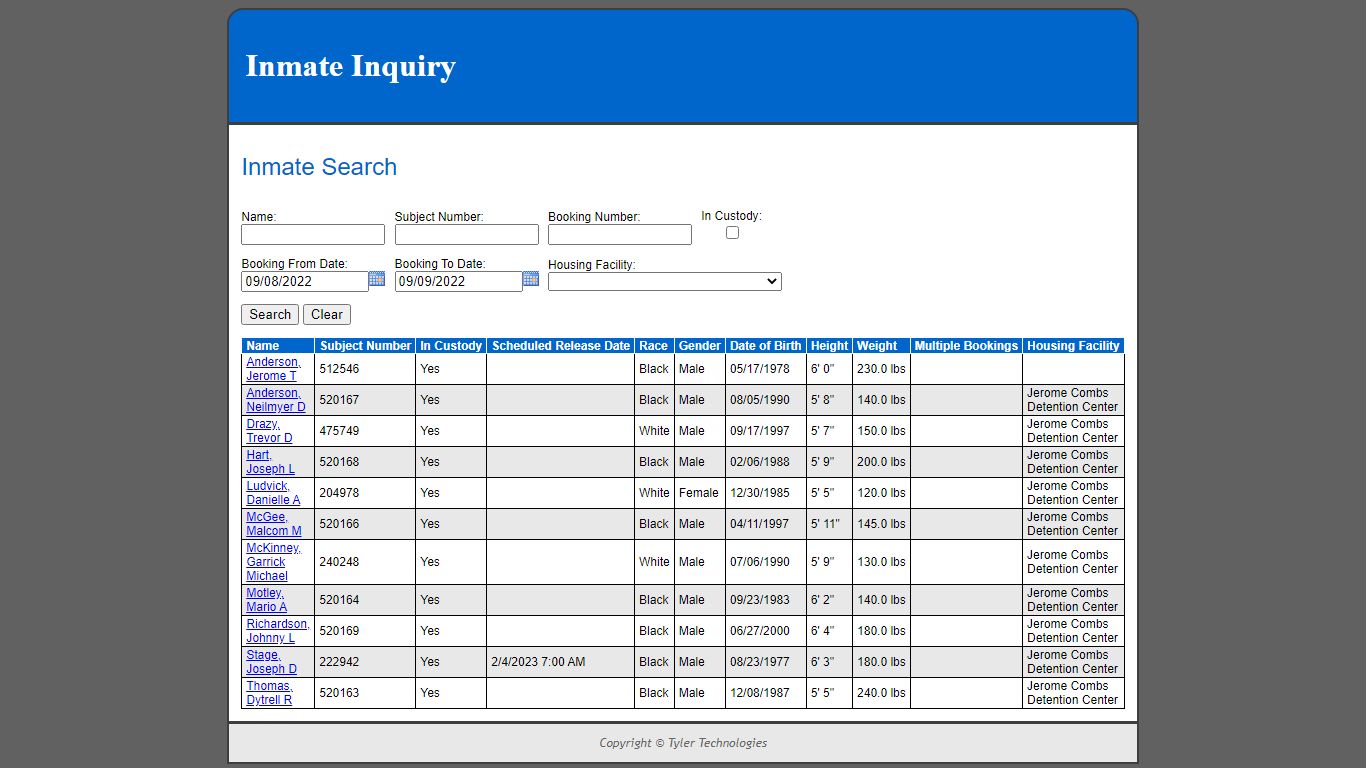Expand the Housing Facility dropdown
The image size is (1366, 768).
(x=665, y=282)
